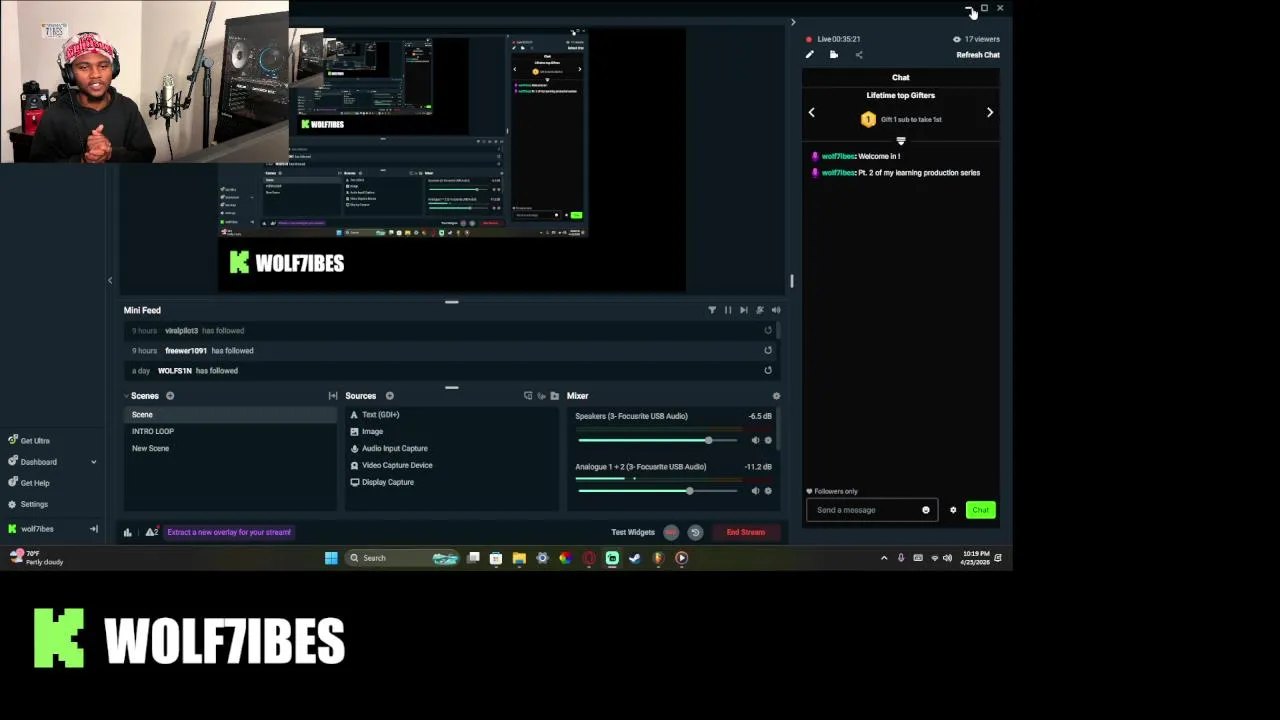Expand the Scenes collection dropdown arrow
The image size is (1280, 720).
[126, 396]
